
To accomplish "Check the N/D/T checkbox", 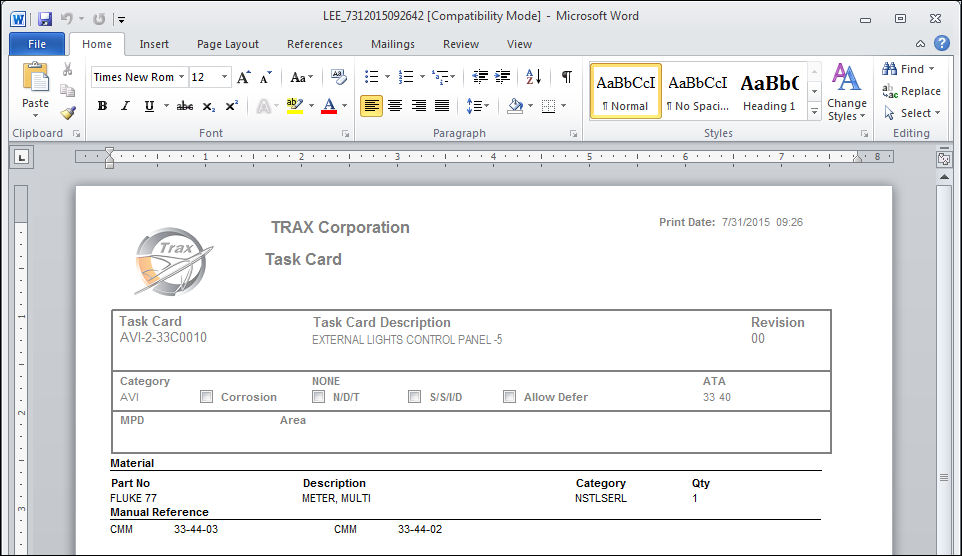I will (318, 396).
